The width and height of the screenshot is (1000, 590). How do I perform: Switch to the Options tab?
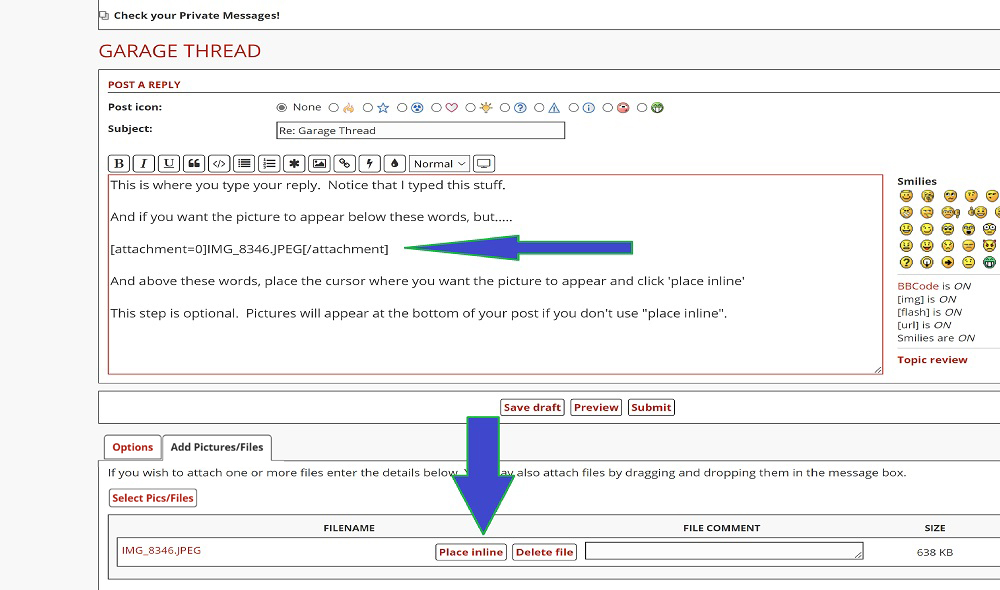tap(132, 447)
